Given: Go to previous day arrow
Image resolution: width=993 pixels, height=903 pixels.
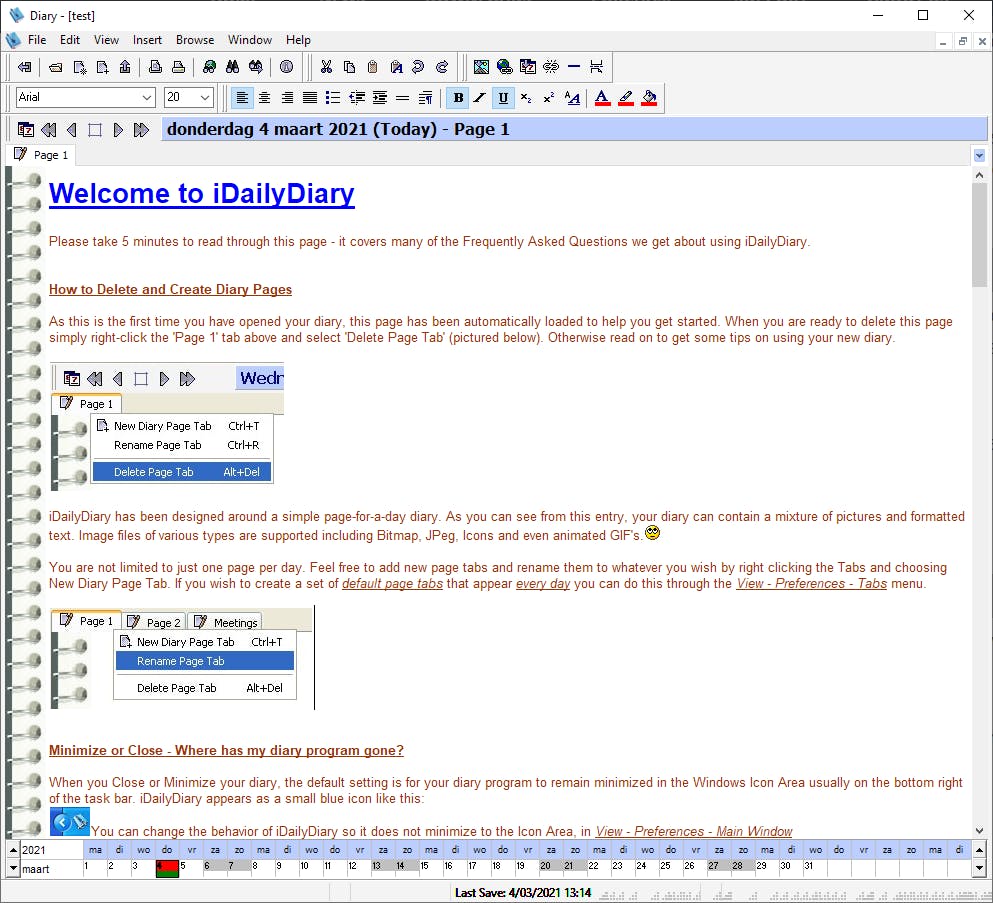Looking at the screenshot, I should pyautogui.click(x=72, y=130).
